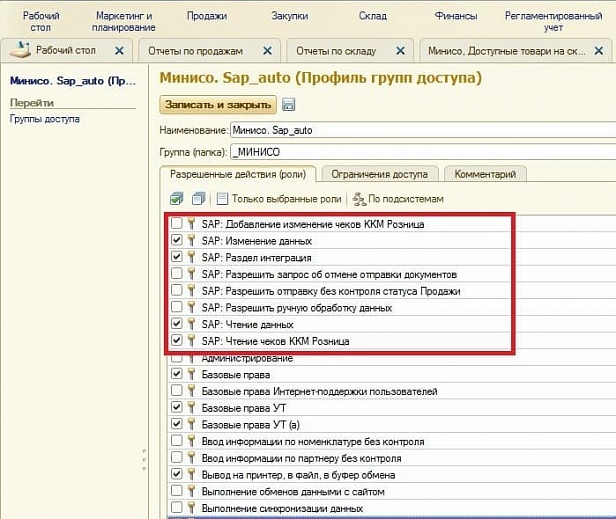Open the Комментарий tab
Viewport: 616px width, 519px height.
tap(485, 174)
